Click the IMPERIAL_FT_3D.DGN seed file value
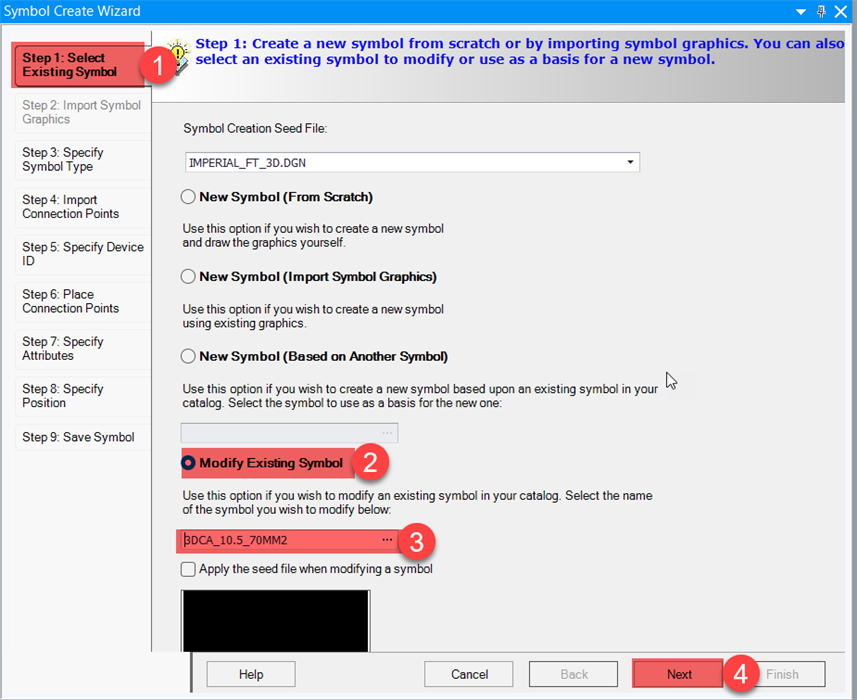Image resolution: width=857 pixels, height=700 pixels. coord(248,163)
